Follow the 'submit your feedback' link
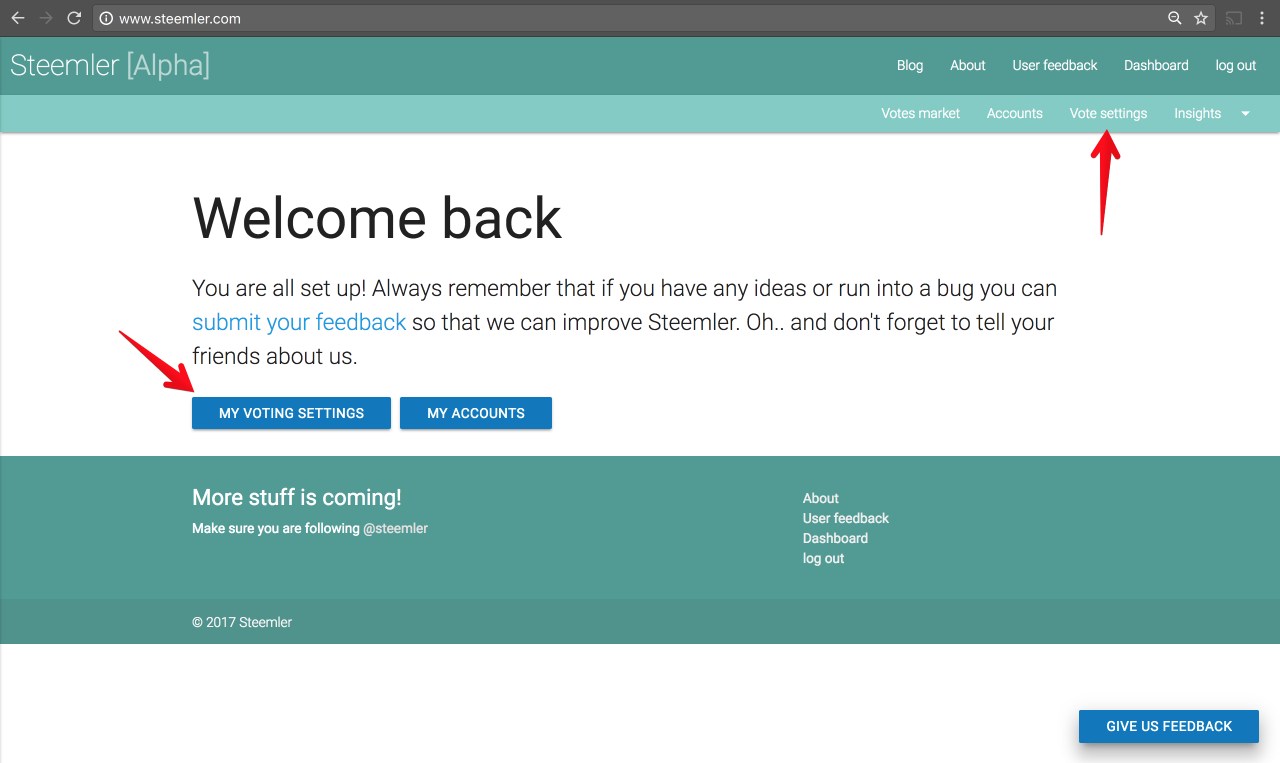The image size is (1280, 763). pos(299,322)
